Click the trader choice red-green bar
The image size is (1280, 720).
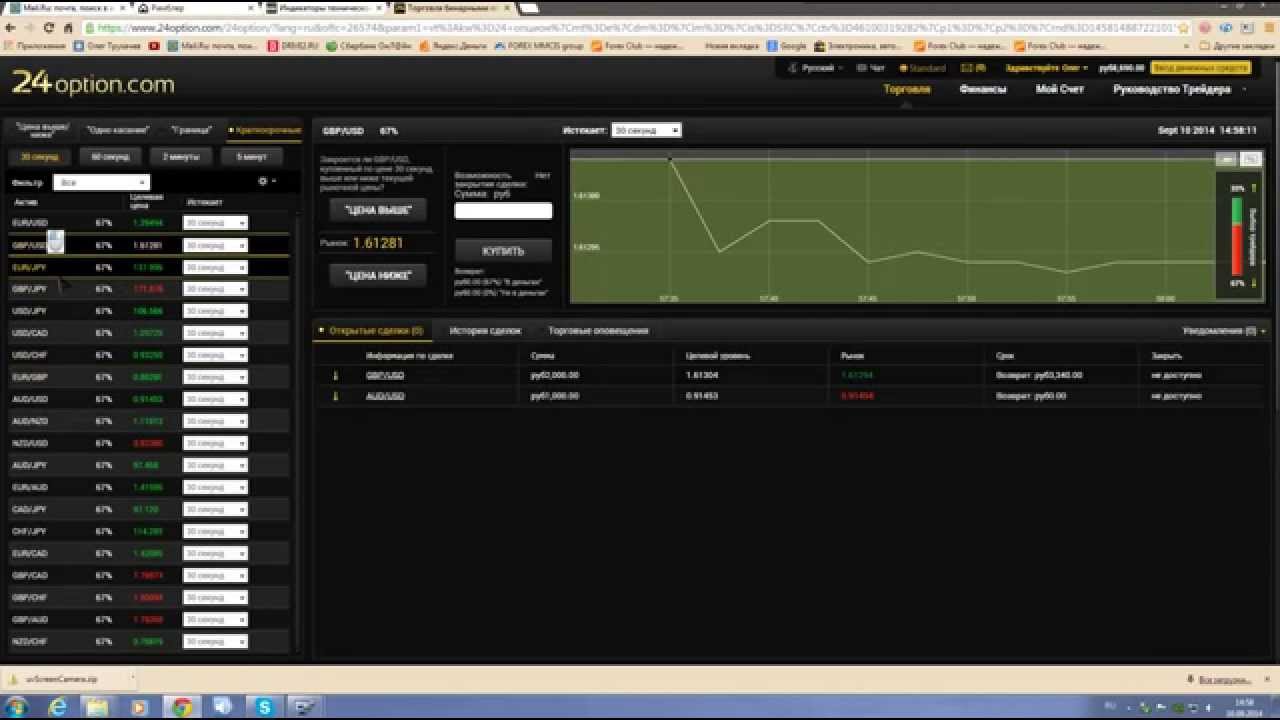point(1237,236)
